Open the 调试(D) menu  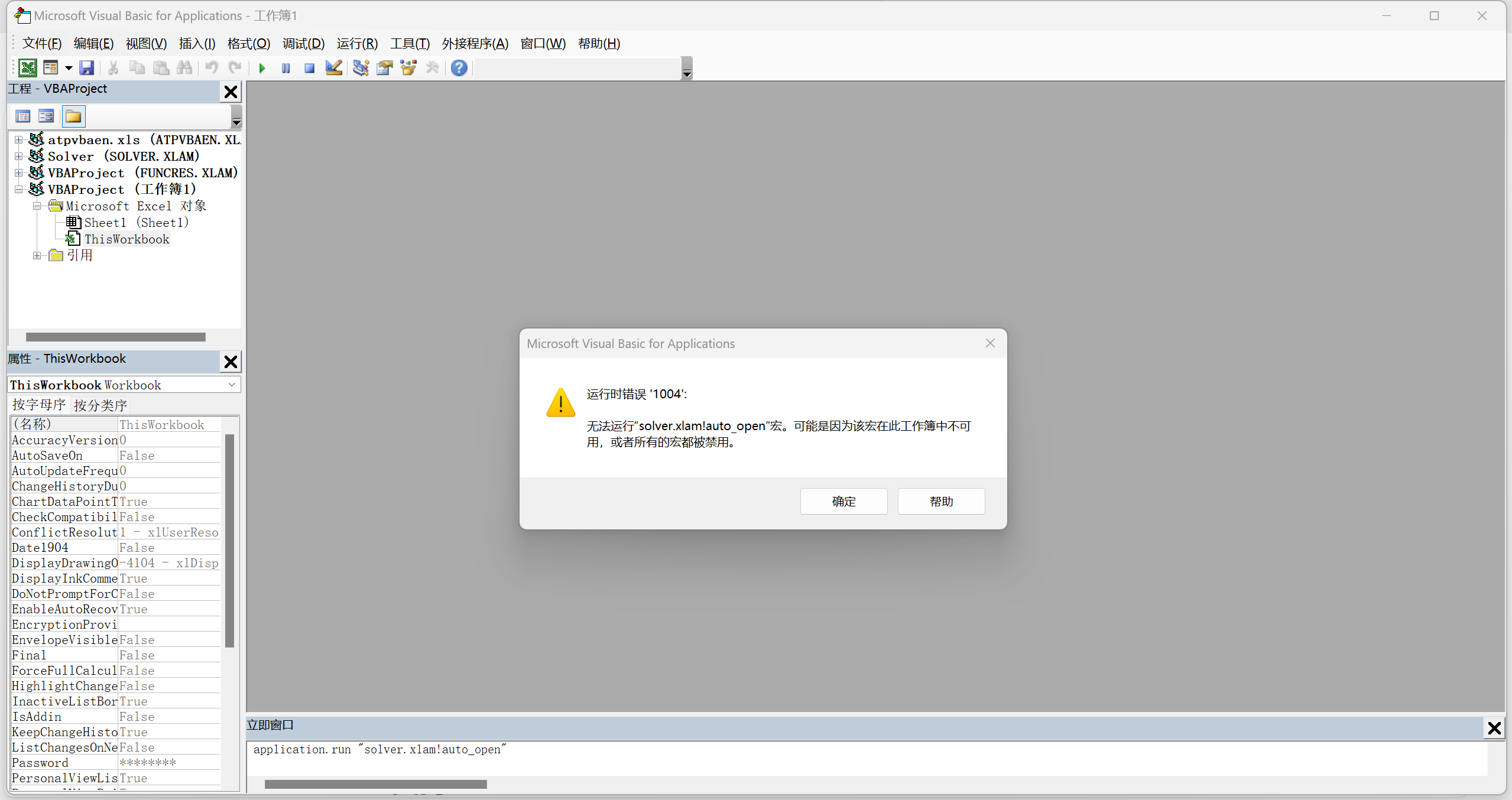pos(303,44)
